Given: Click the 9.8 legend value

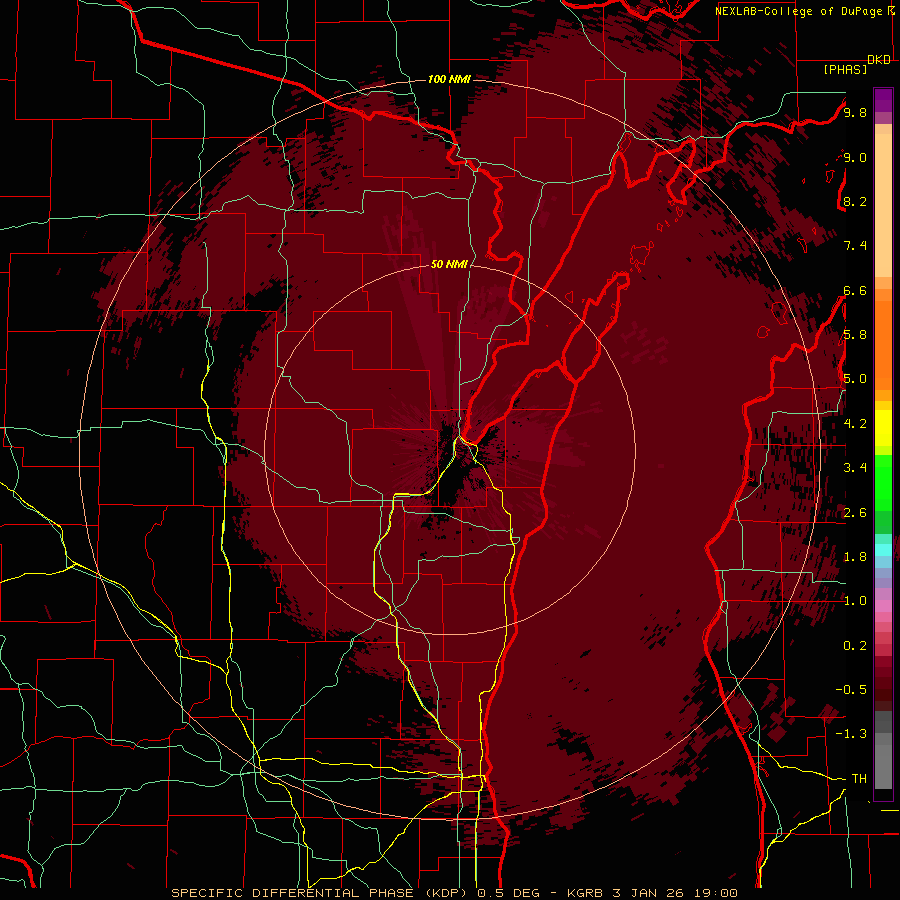Looking at the screenshot, I should point(855,112).
